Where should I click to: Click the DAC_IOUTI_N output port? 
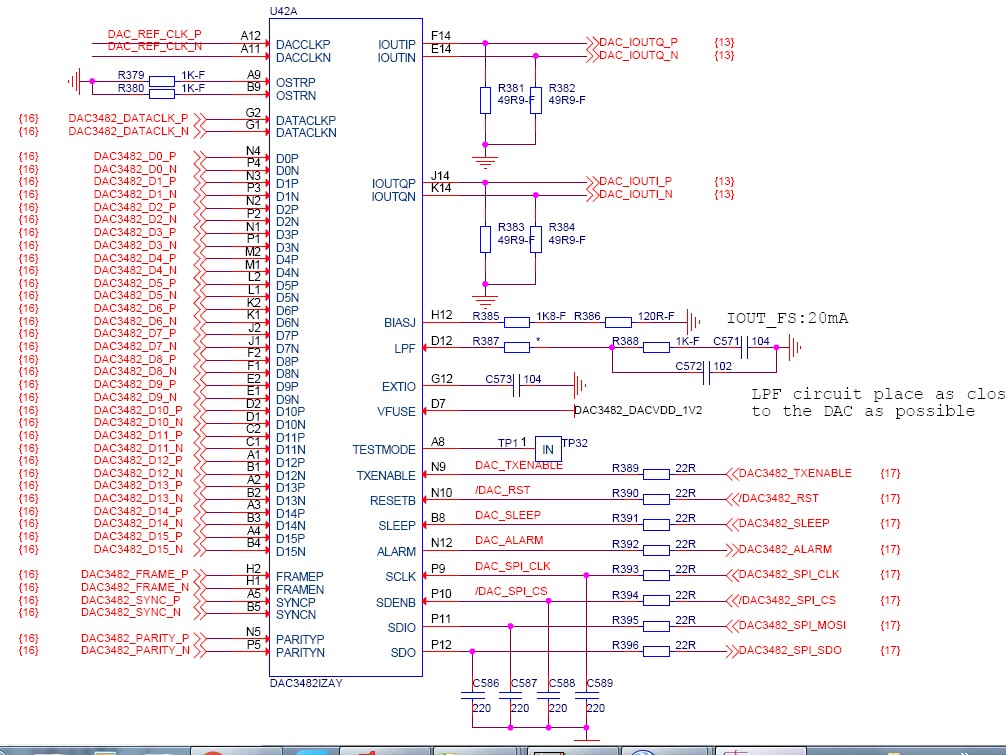coord(635,194)
